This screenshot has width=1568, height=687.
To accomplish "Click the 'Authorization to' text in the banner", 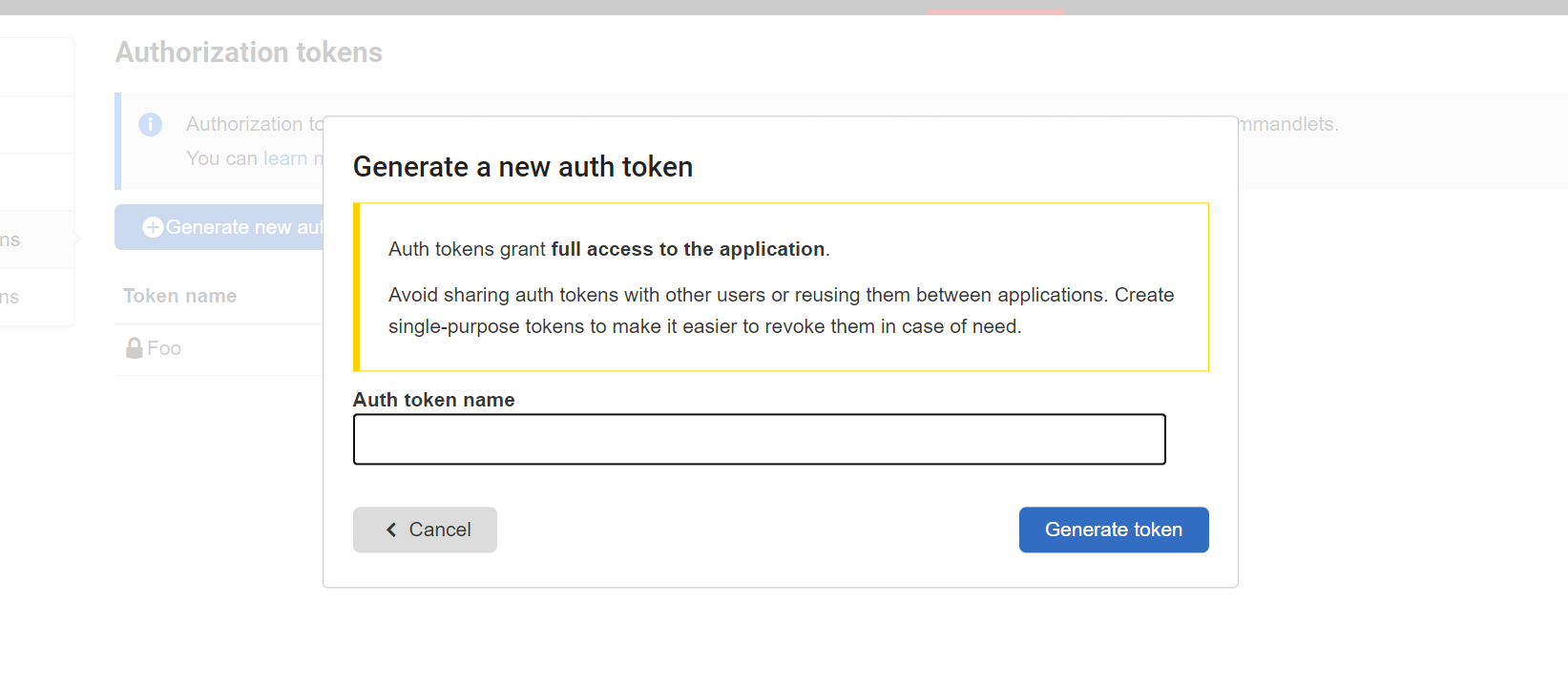I will [254, 124].
